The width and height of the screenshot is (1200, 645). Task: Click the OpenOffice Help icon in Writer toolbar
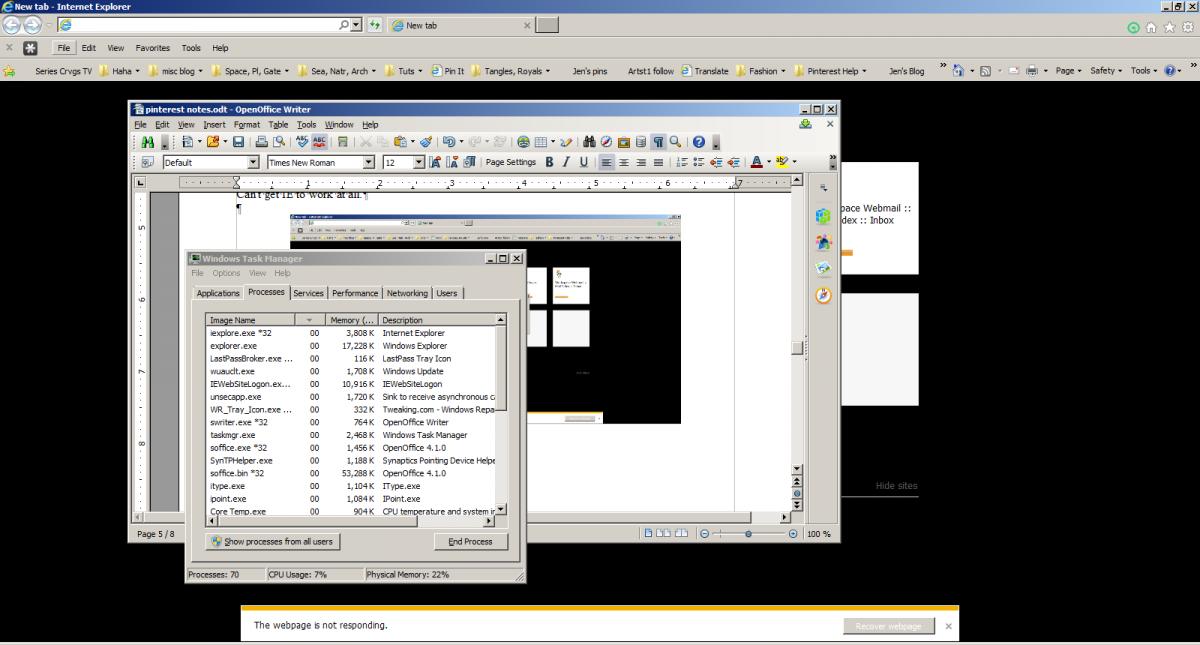pos(699,143)
